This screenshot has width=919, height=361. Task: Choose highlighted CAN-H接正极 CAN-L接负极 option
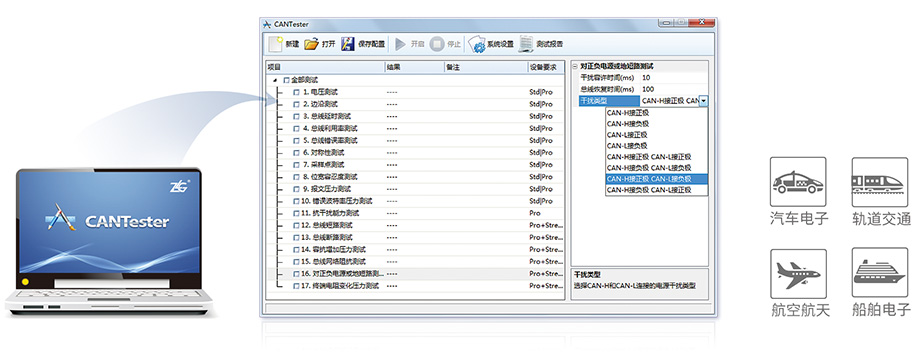[x=656, y=179]
